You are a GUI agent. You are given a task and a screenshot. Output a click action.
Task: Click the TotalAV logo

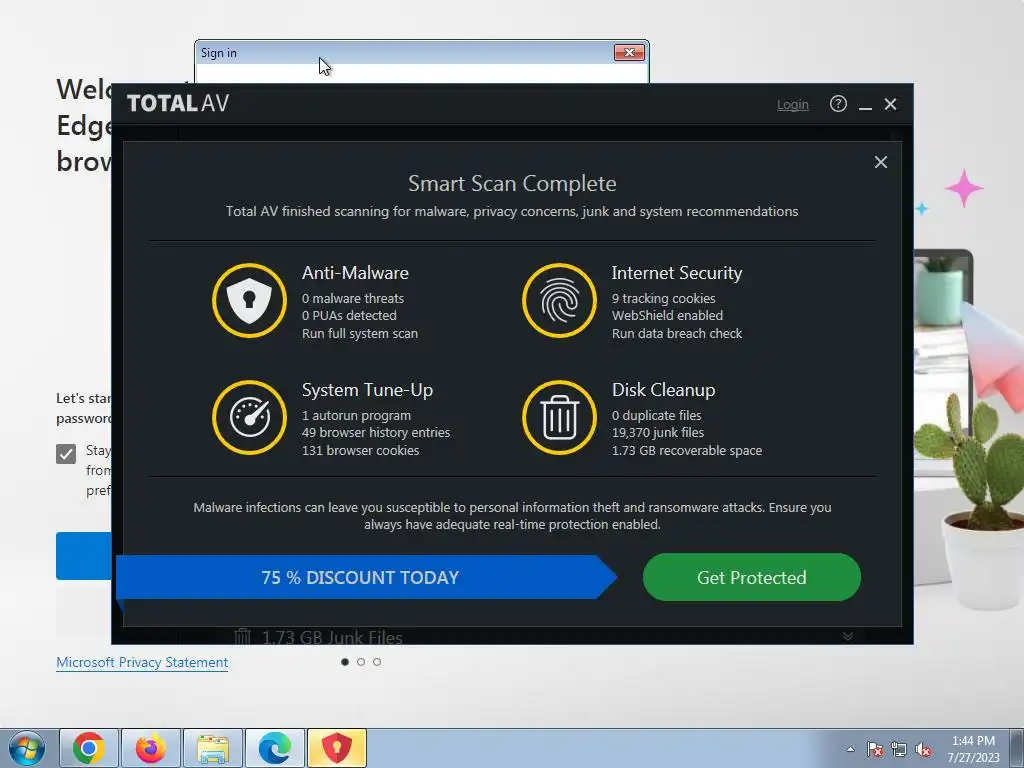coord(178,103)
